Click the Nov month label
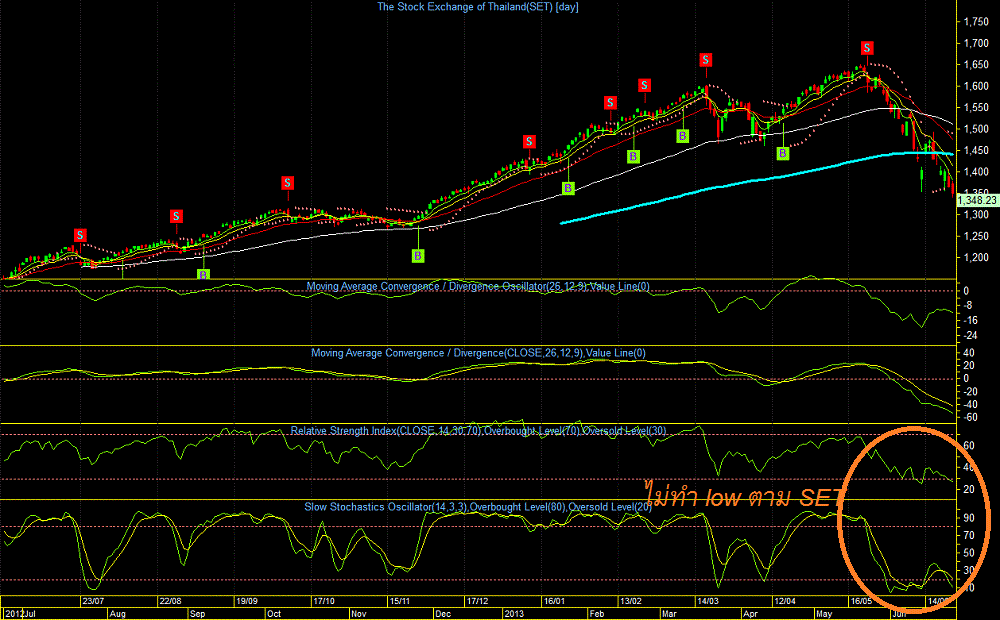Viewport: 1000px width, 620px height. click(358, 614)
